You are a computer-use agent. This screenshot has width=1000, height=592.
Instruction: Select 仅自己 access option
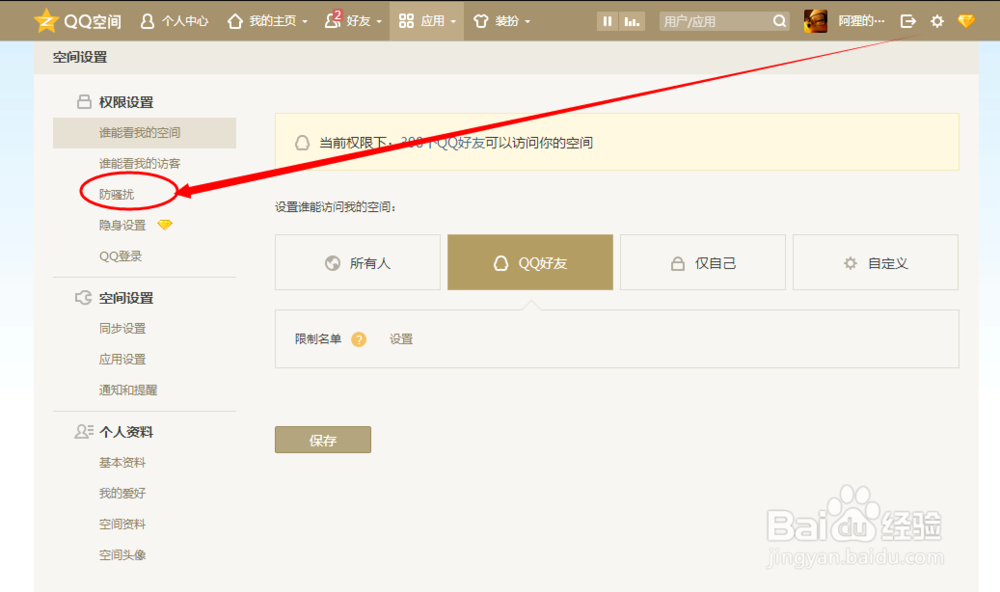702,262
